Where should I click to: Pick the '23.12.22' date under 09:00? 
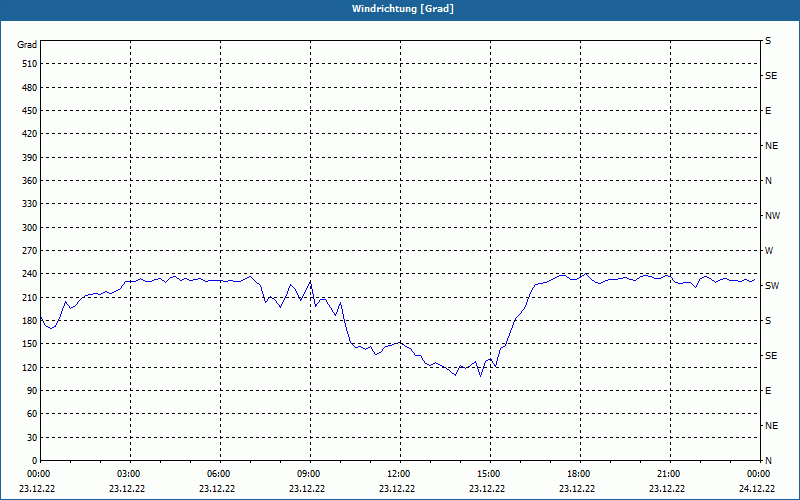coord(307,489)
